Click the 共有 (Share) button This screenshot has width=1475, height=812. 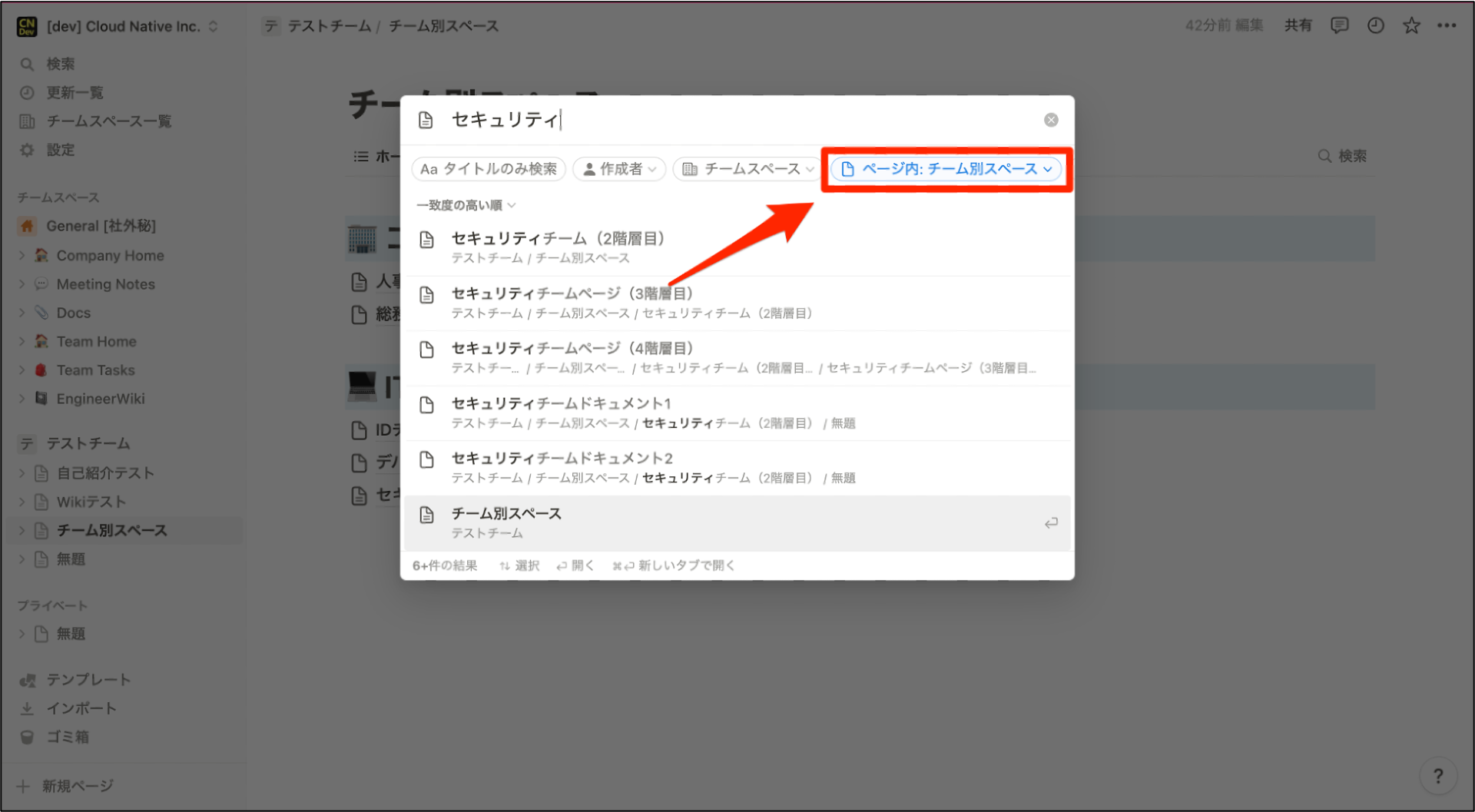pyautogui.click(x=1298, y=25)
